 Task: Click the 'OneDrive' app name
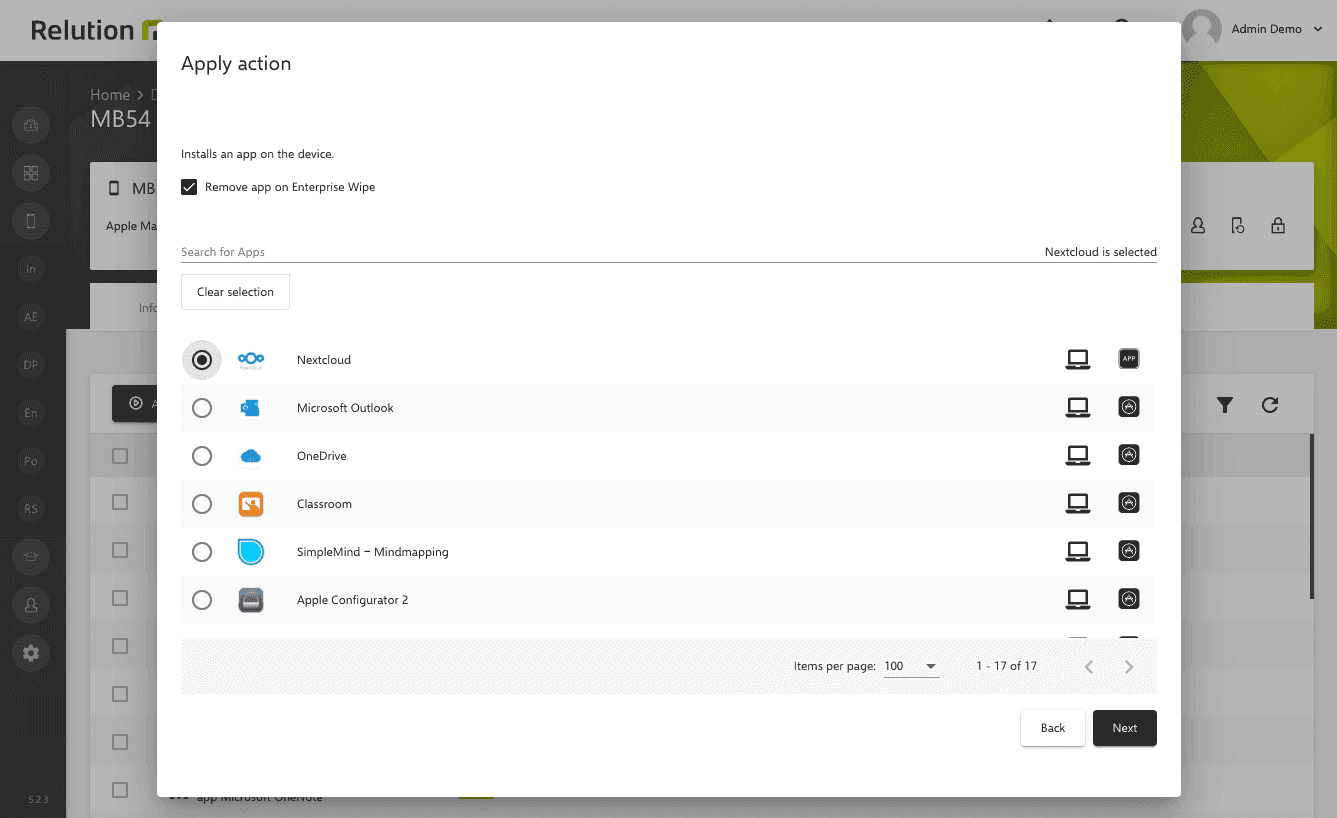(x=322, y=456)
